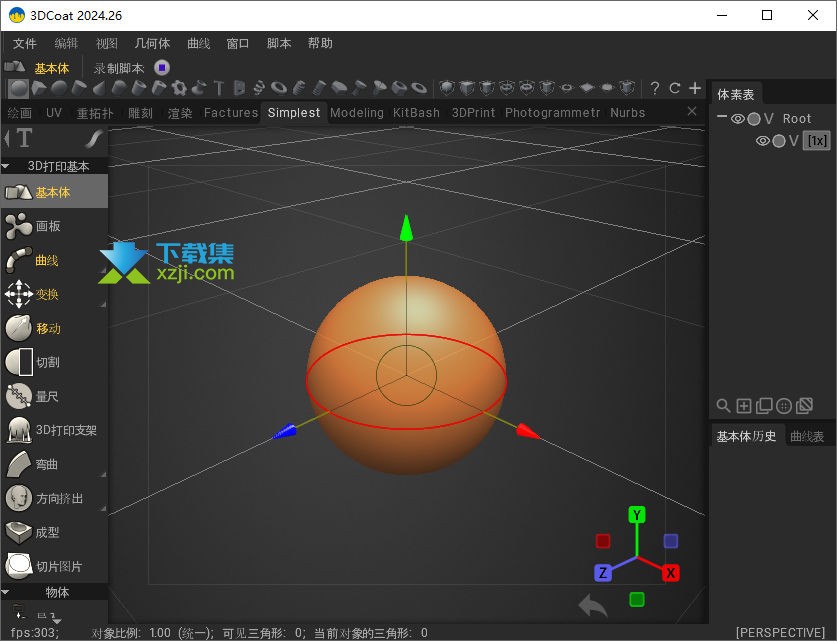Select the 切片图片 slice images tool
837x641 pixels.
[54, 566]
